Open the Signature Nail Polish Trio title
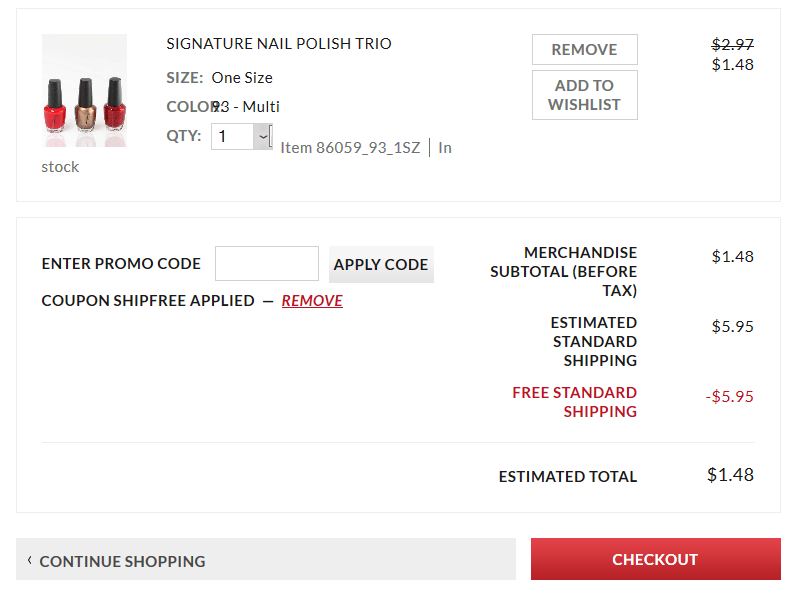 (x=279, y=44)
